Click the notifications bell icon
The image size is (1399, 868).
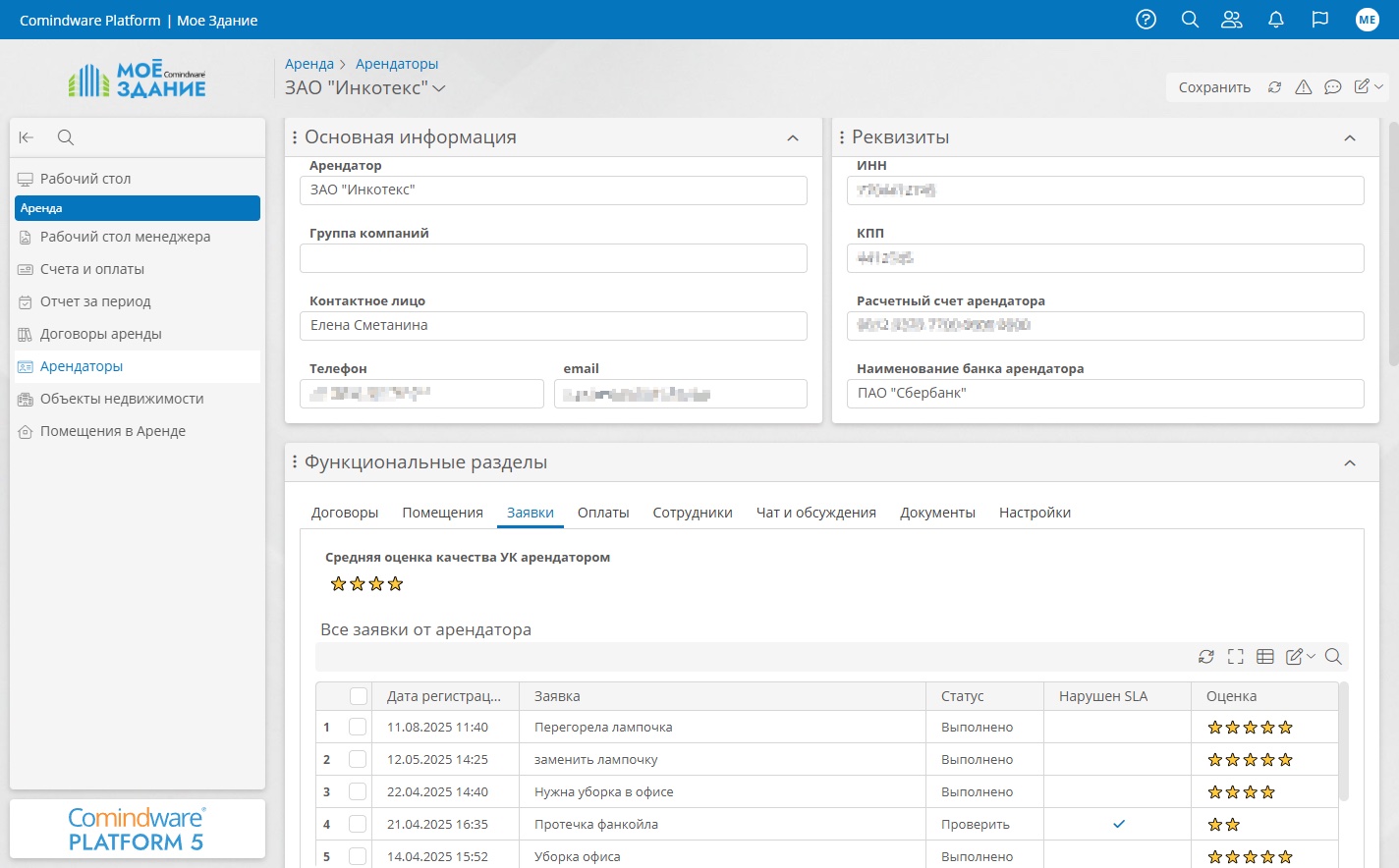[1276, 20]
